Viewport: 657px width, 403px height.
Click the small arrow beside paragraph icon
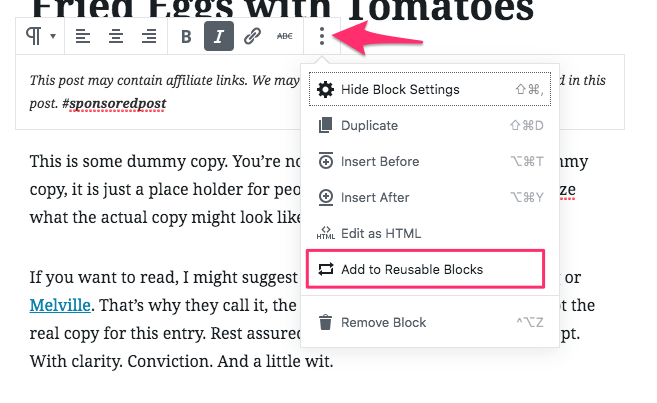click(x=53, y=36)
